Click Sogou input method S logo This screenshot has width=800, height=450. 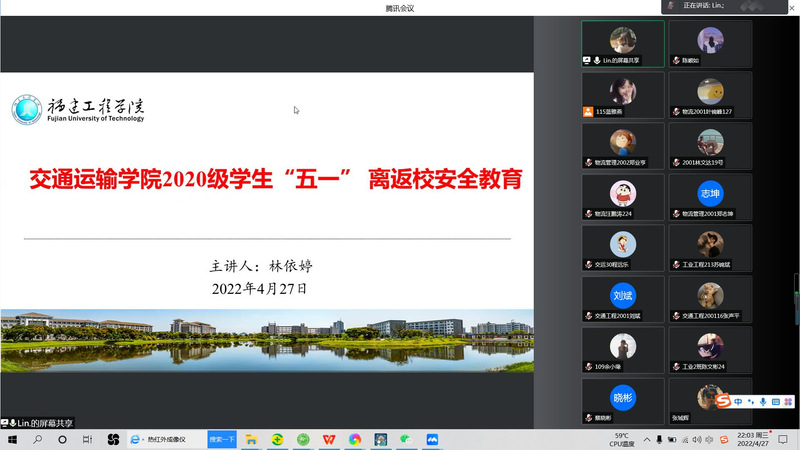pos(723,401)
